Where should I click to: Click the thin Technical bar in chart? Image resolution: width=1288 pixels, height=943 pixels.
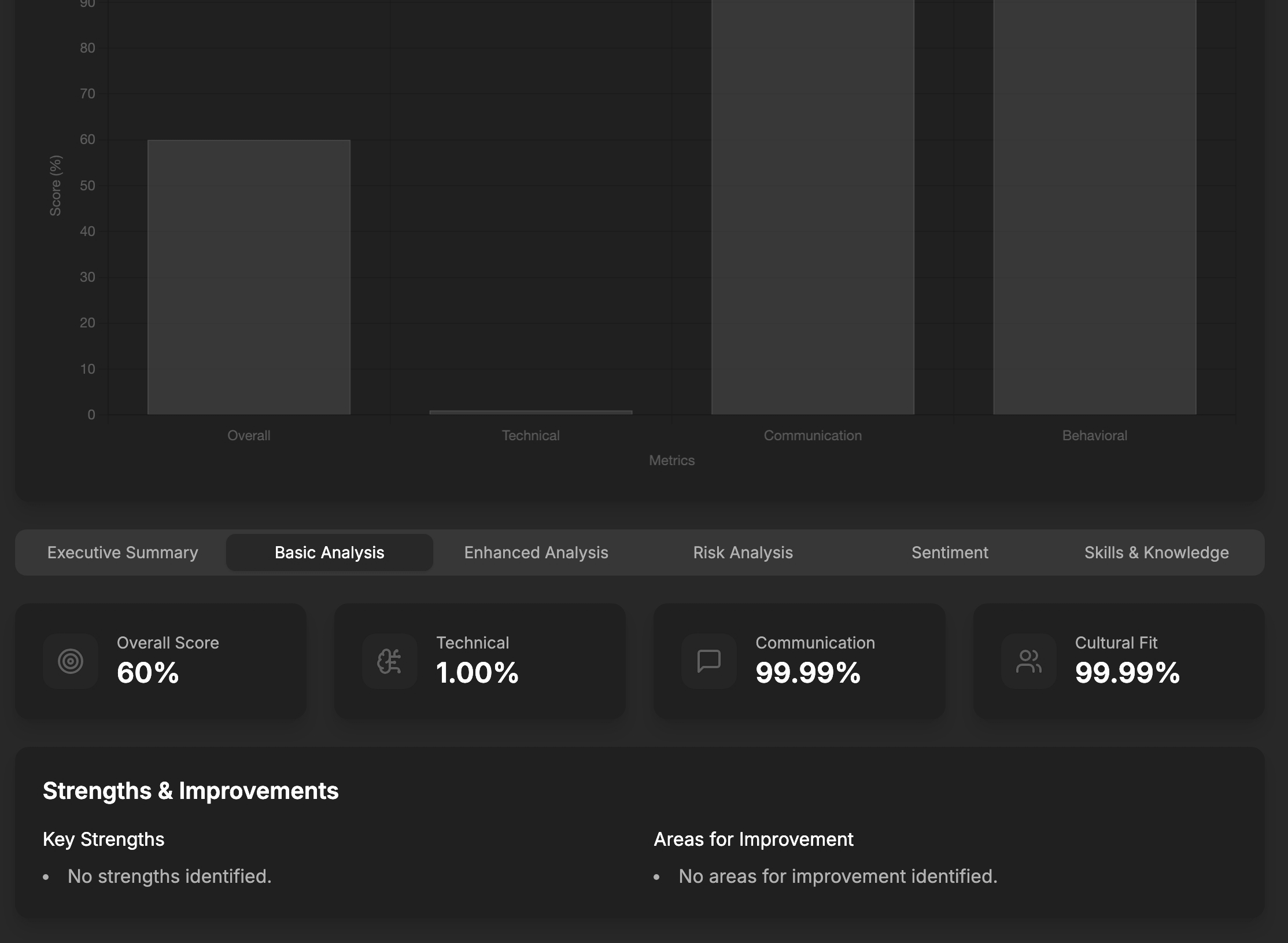coord(530,412)
